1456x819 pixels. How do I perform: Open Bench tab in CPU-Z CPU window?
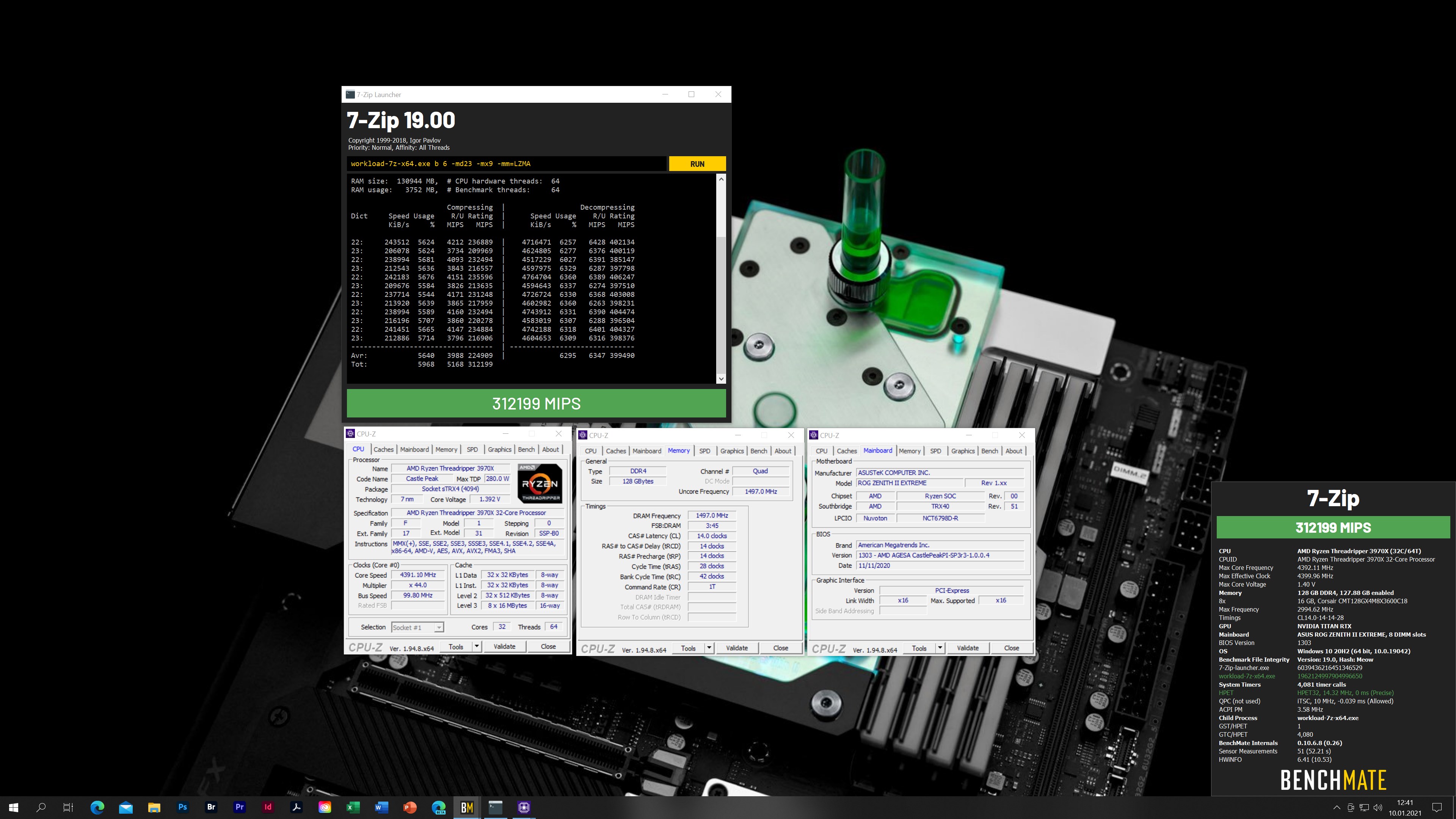(x=526, y=449)
